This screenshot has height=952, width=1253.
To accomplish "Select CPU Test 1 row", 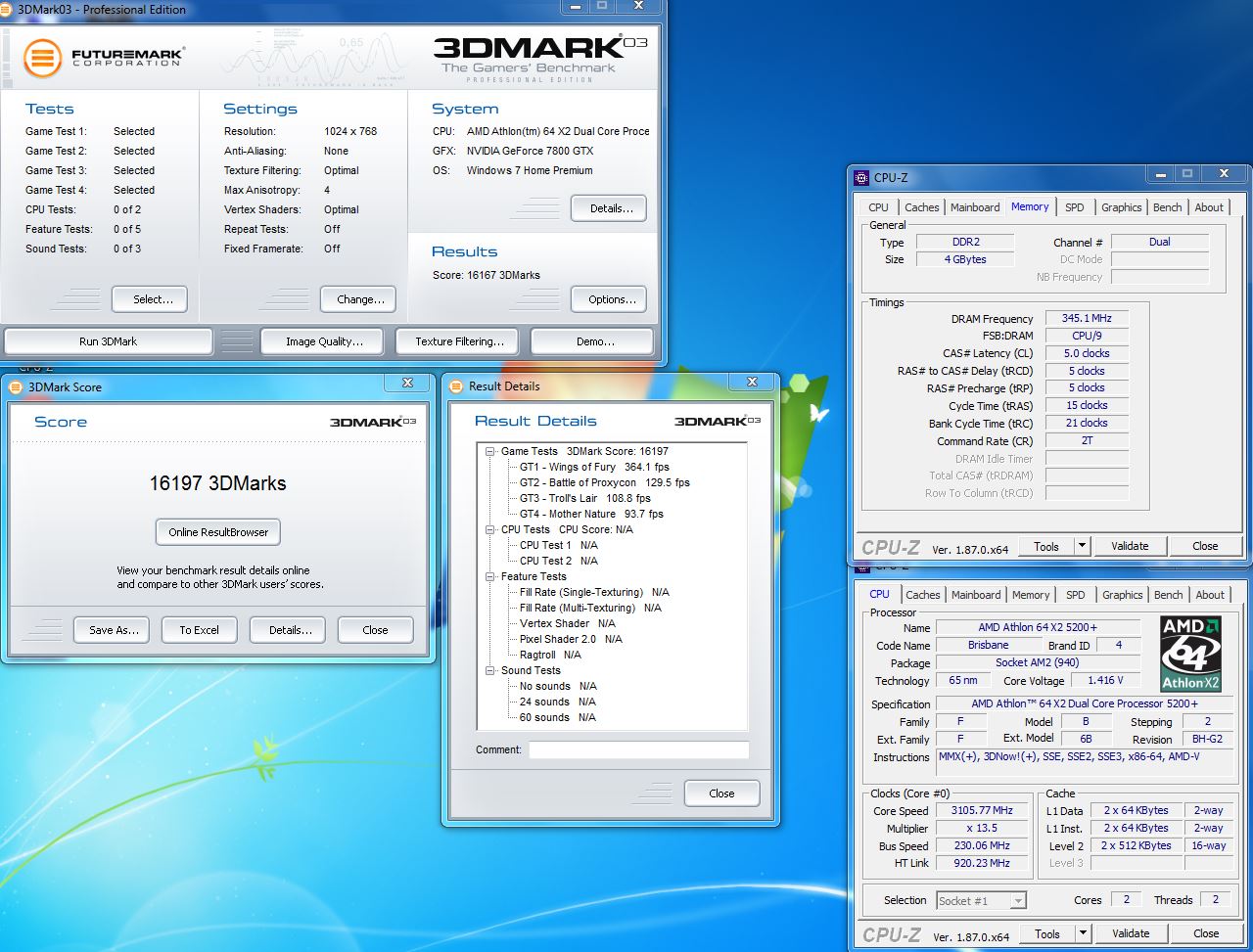I will [558, 545].
